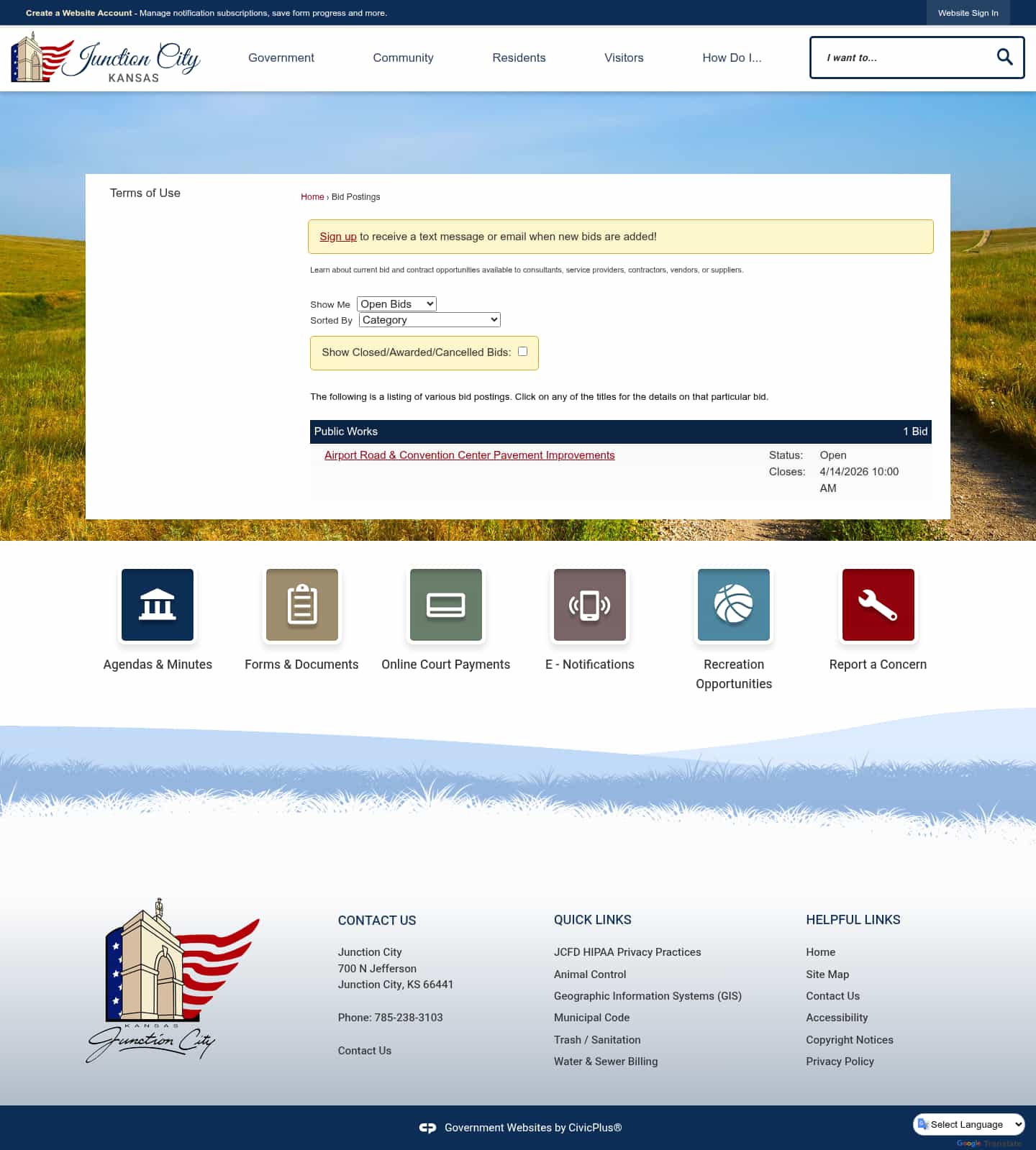Click the QUICK LINKS heading
The image size is (1036, 1150).
pos(593,920)
